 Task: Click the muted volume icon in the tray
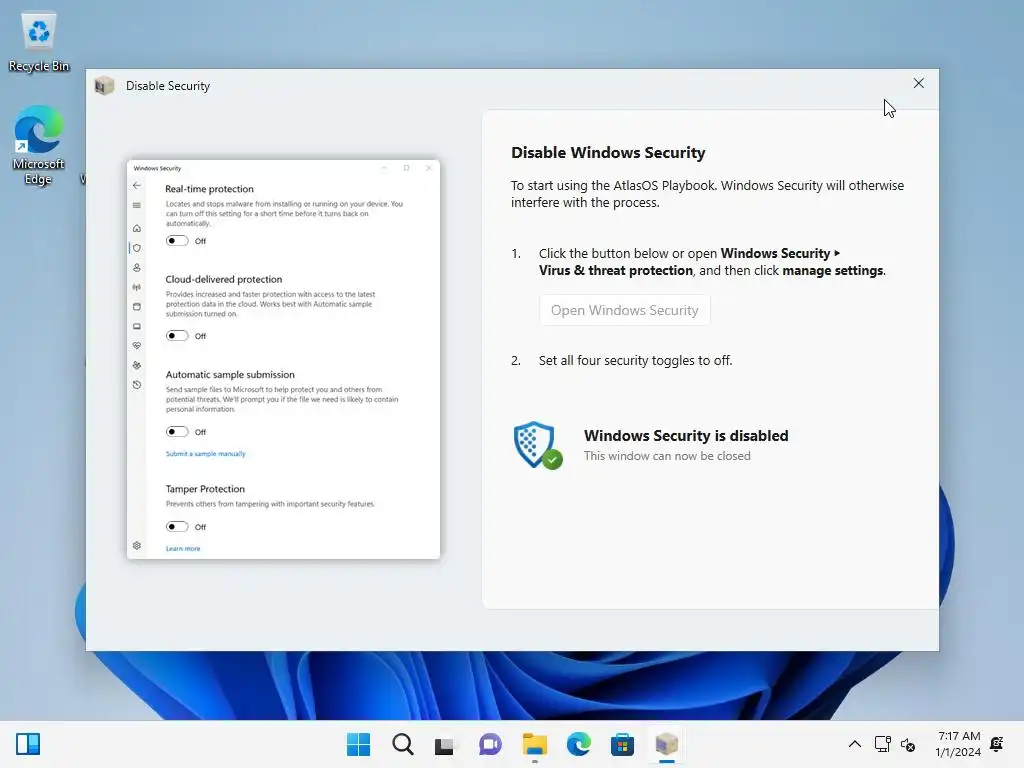pos(908,744)
